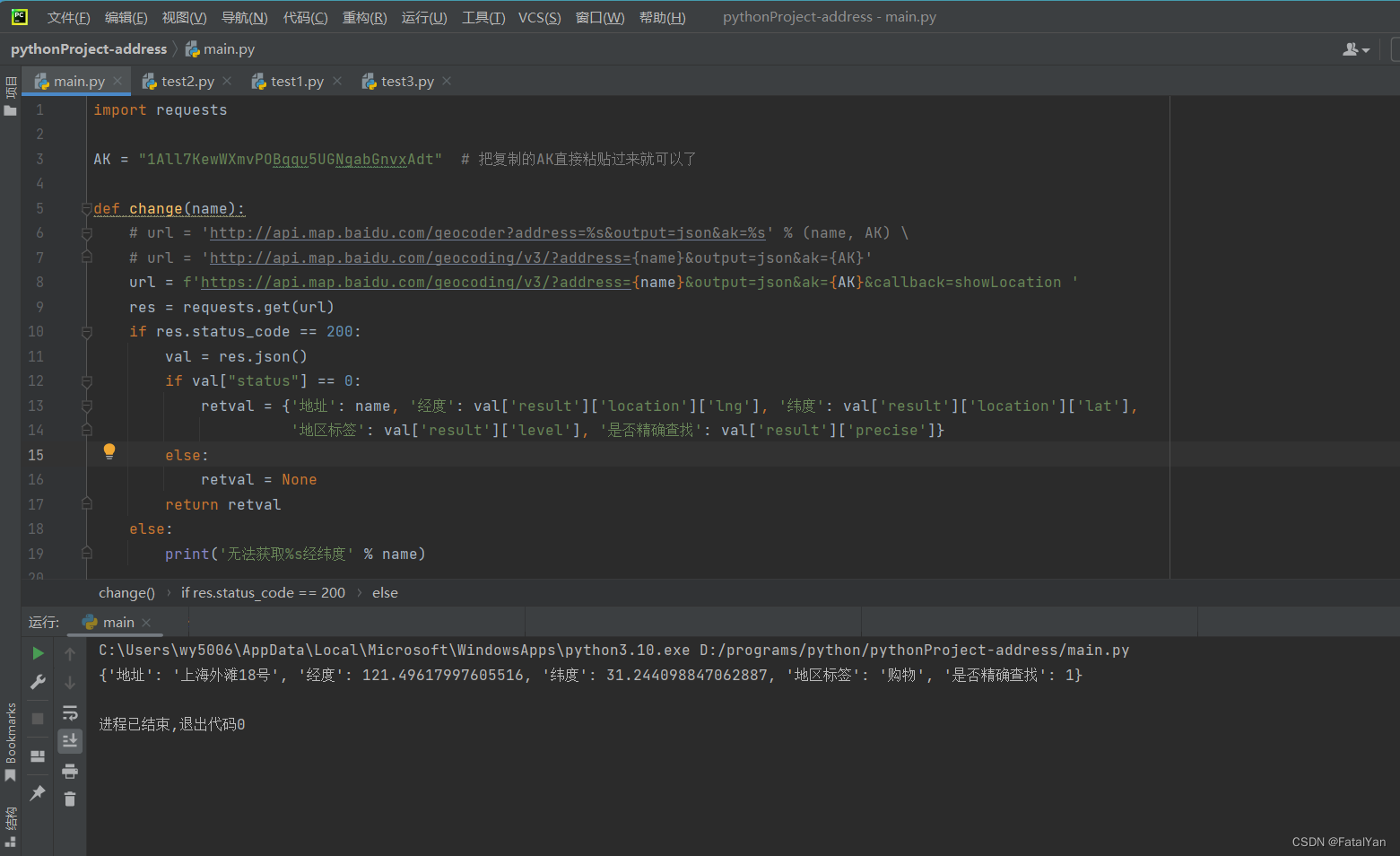Open Project tool window sidebar button
1400x856 pixels.
click(10, 96)
